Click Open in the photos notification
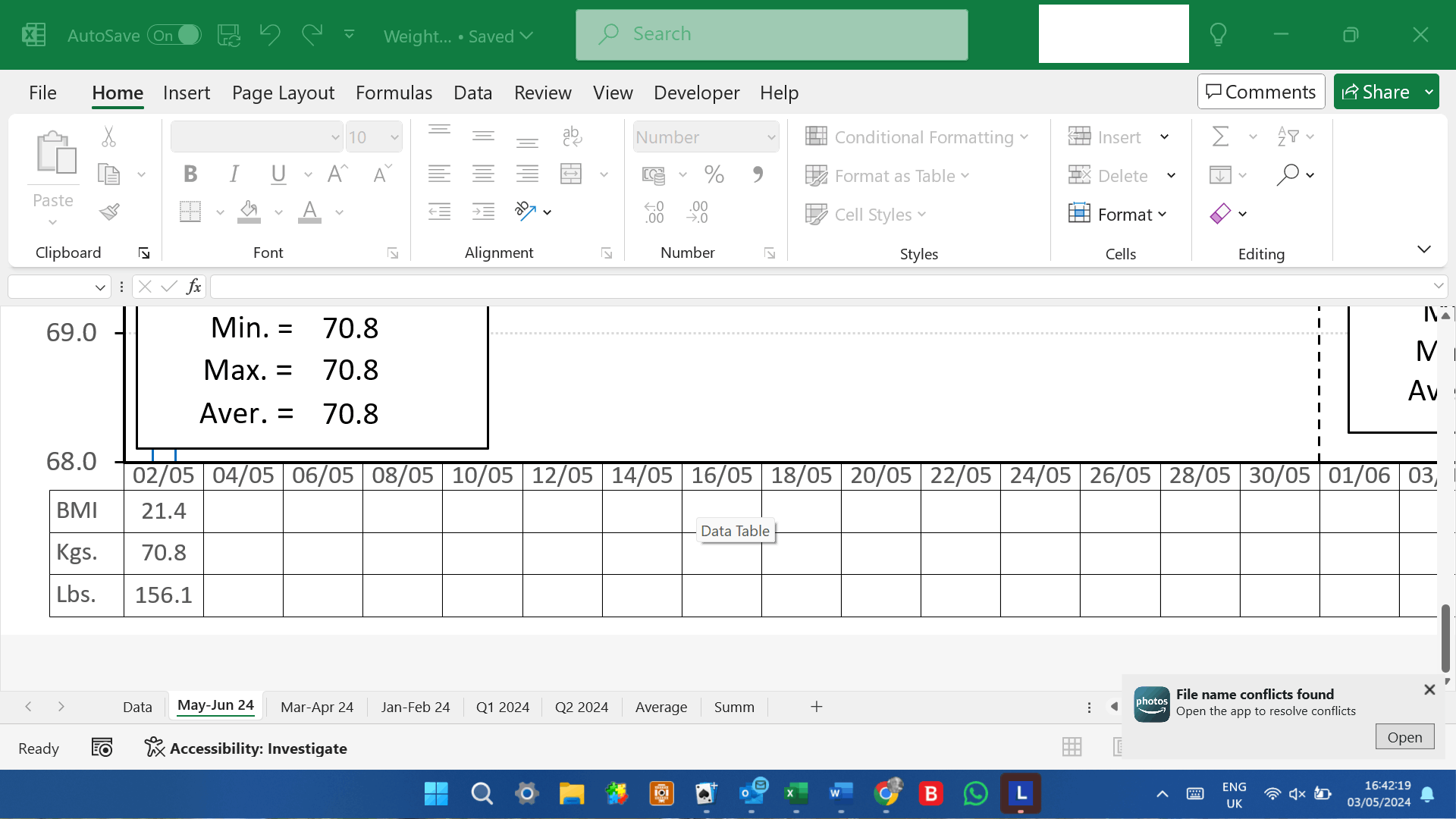This screenshot has height=819, width=1456. click(x=1404, y=737)
